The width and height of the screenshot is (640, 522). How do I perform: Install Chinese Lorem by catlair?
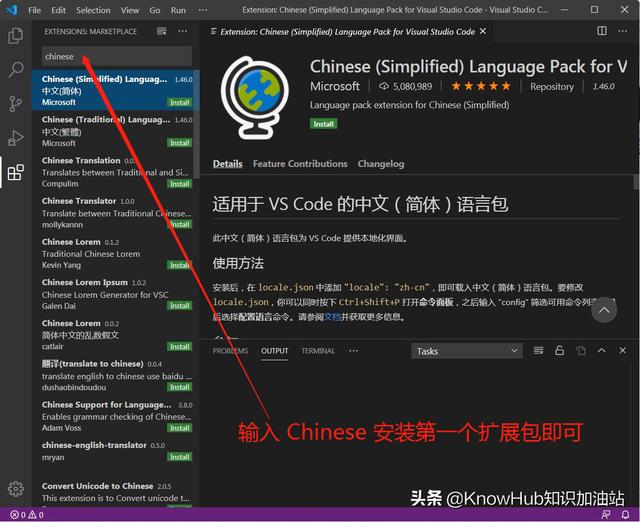point(180,347)
